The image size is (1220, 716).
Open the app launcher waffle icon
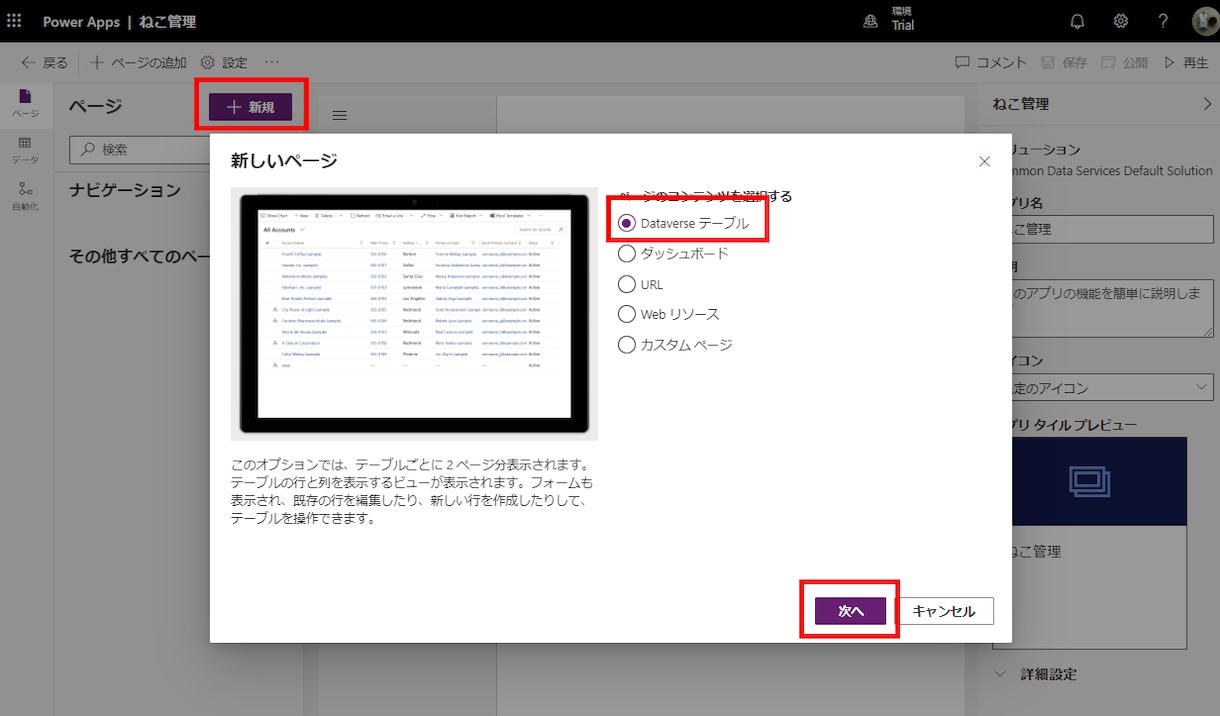(14, 21)
